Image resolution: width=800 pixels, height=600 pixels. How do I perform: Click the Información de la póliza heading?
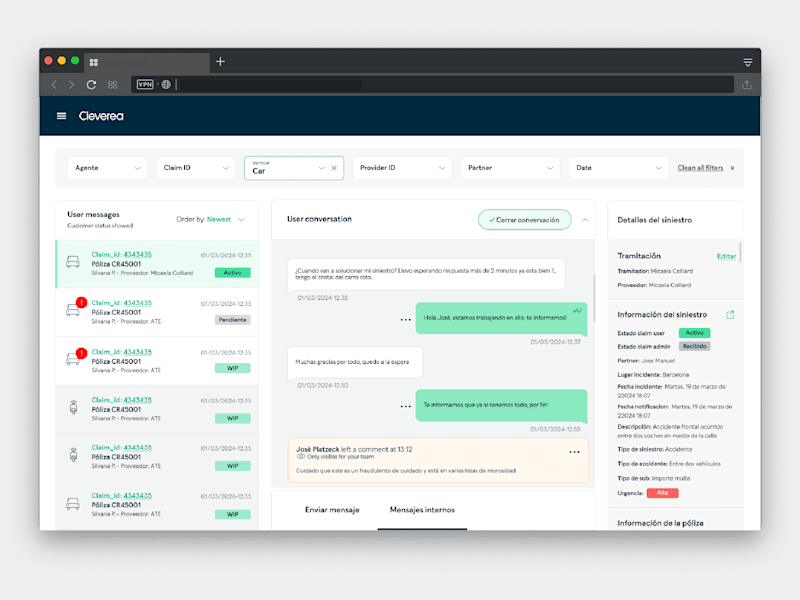pyautogui.click(x=660, y=523)
